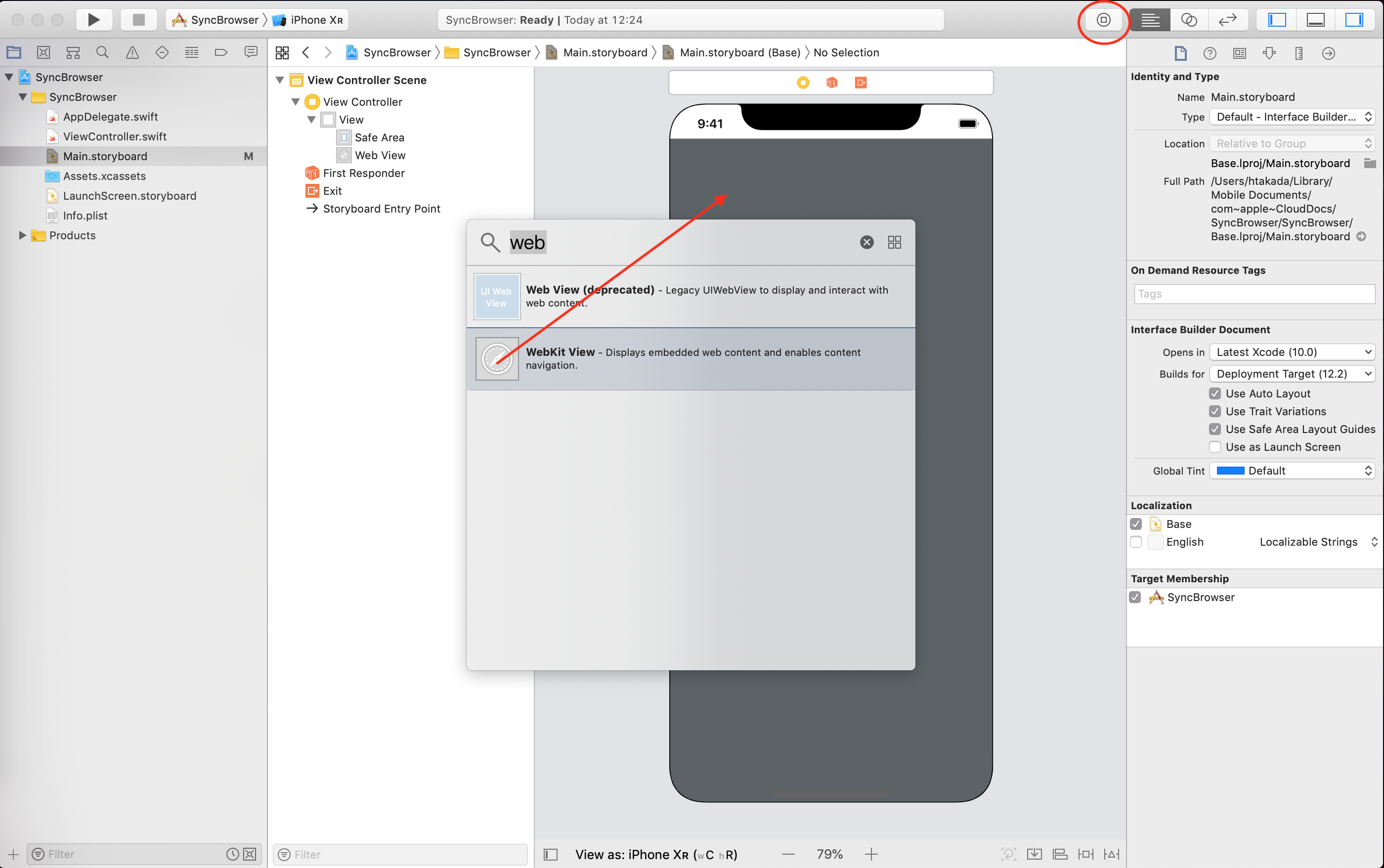Switch library to icon grid view
Image resolution: width=1384 pixels, height=868 pixels.
tap(894, 242)
